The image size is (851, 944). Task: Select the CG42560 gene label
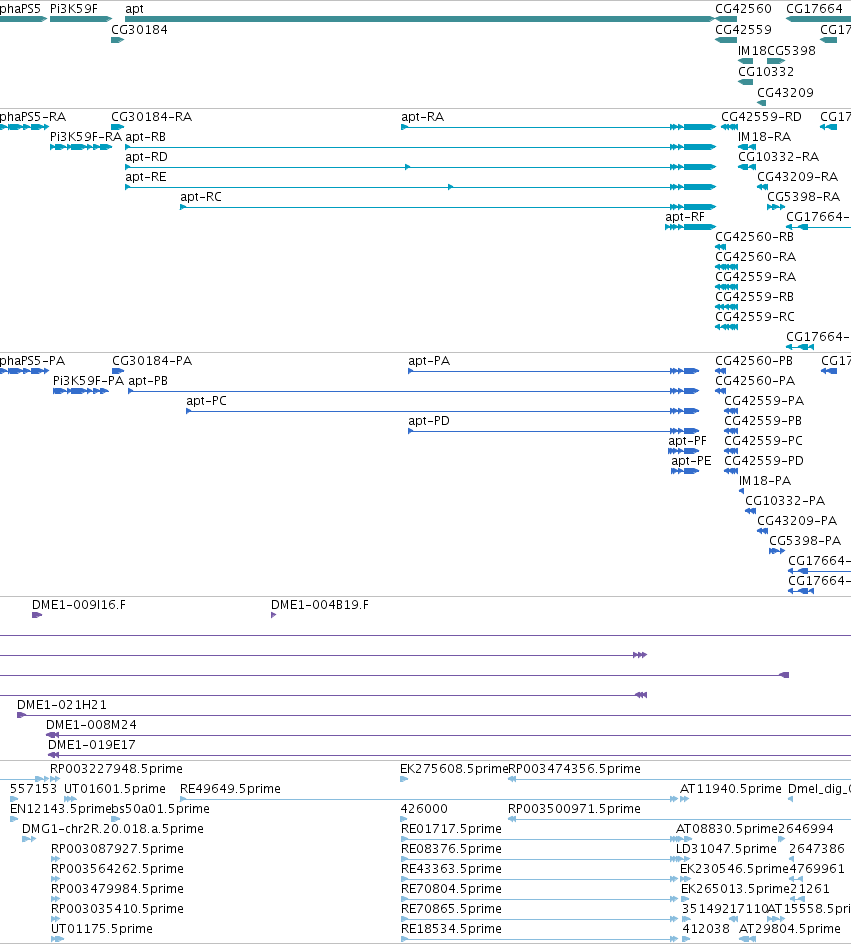(743, 8)
